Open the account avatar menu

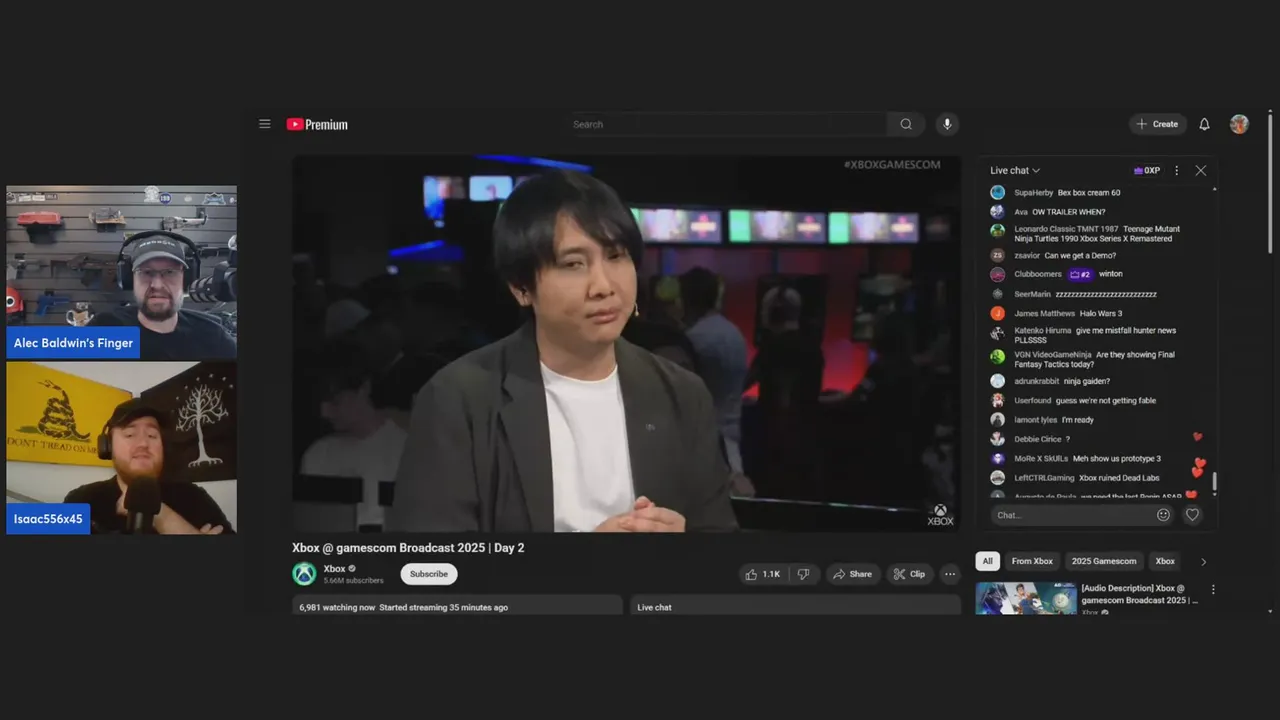pyautogui.click(x=1239, y=124)
